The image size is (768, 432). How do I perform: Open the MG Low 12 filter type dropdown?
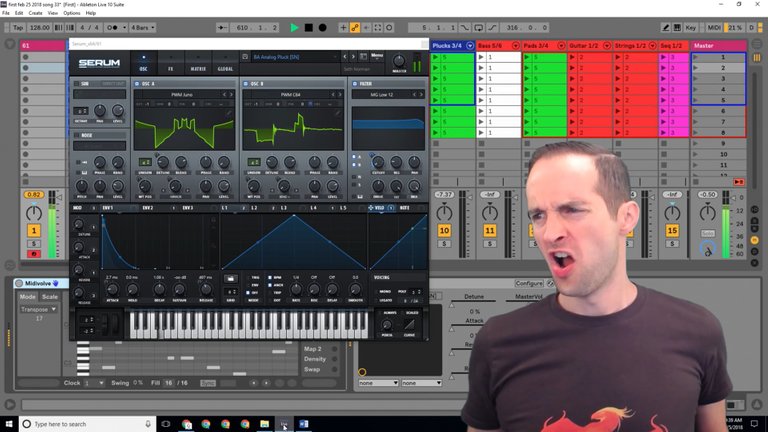382,95
